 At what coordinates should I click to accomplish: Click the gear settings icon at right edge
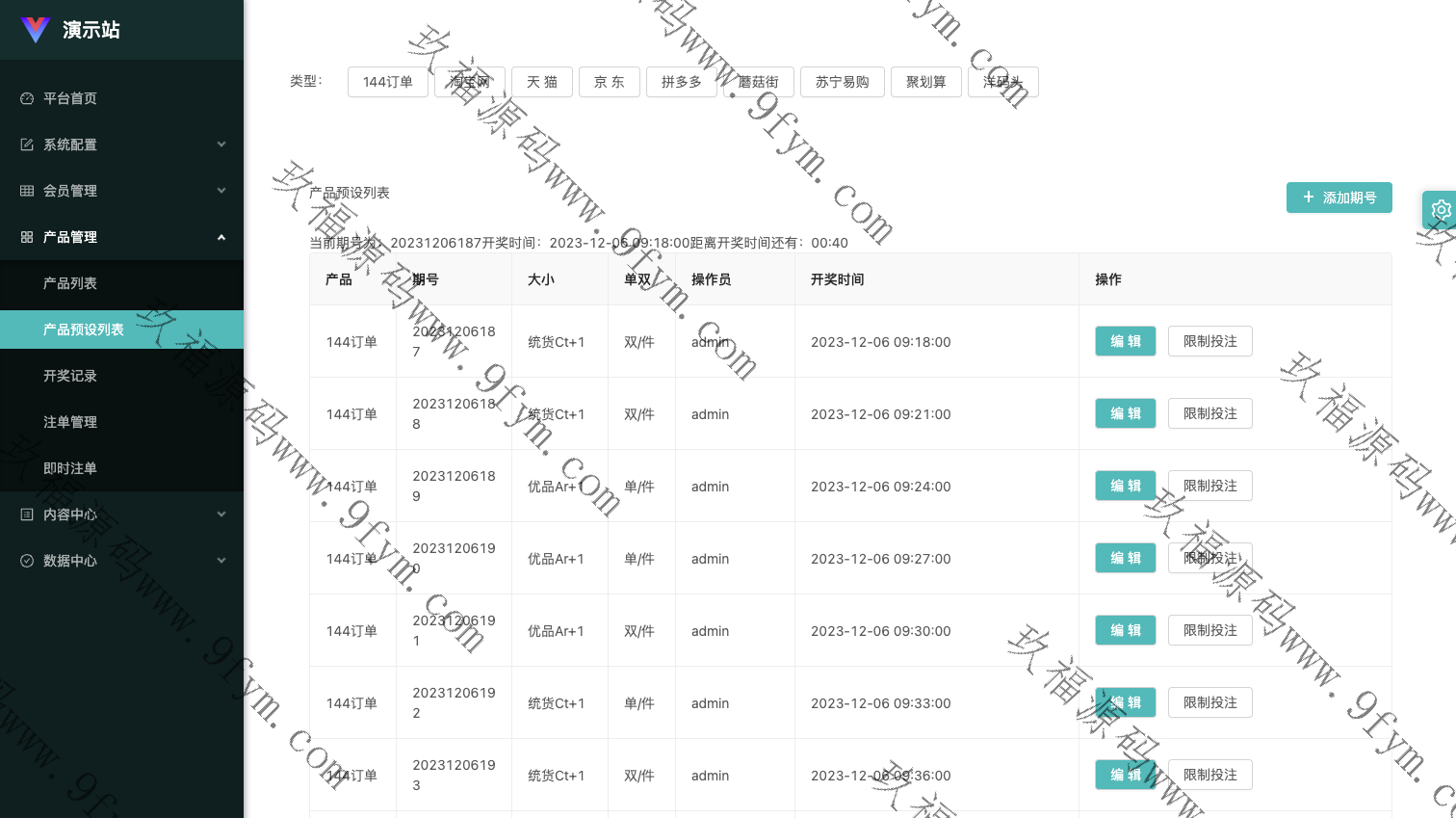pos(1441,209)
